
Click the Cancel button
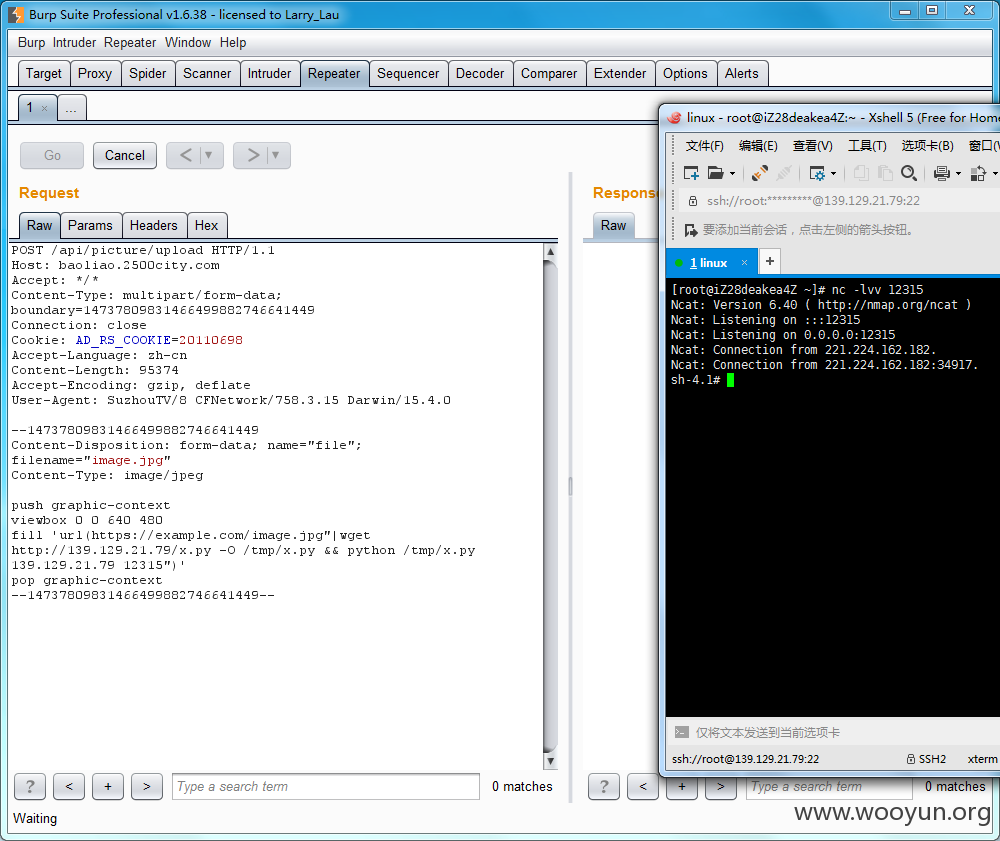pyautogui.click(x=124, y=156)
